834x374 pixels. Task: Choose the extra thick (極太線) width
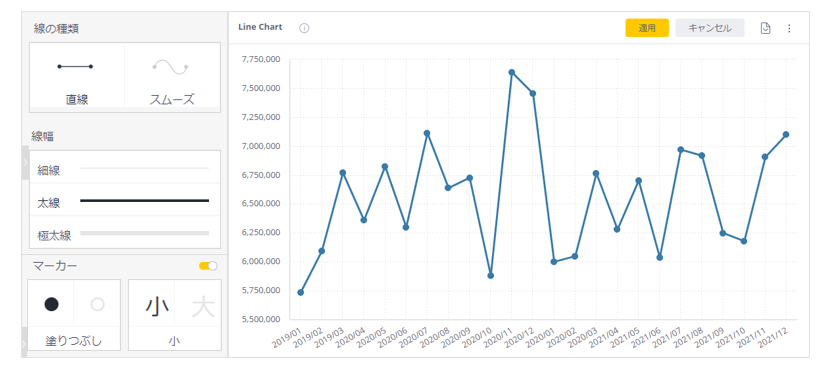(124, 233)
